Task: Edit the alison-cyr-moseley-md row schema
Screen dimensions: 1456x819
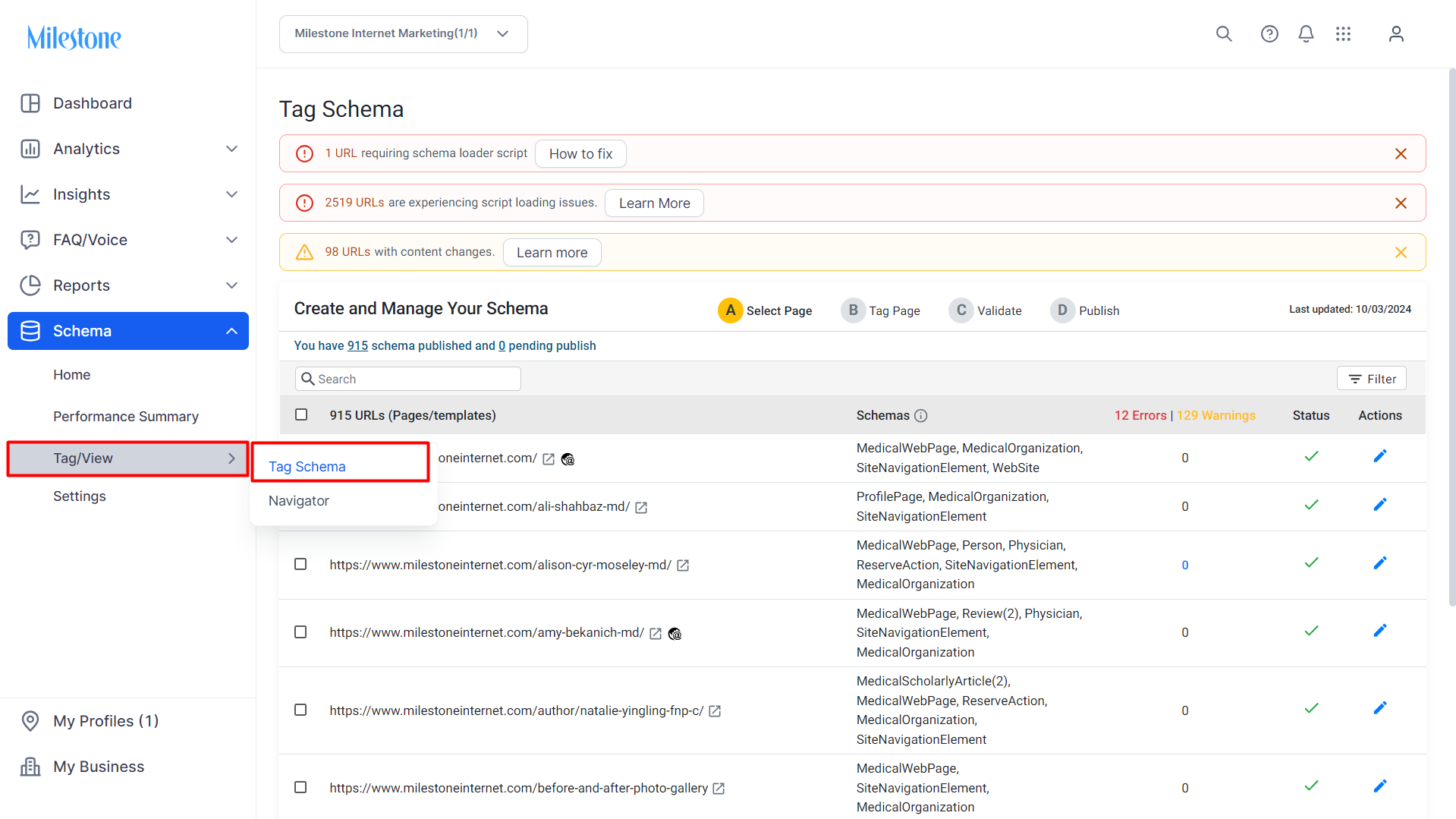Action: [1380, 563]
